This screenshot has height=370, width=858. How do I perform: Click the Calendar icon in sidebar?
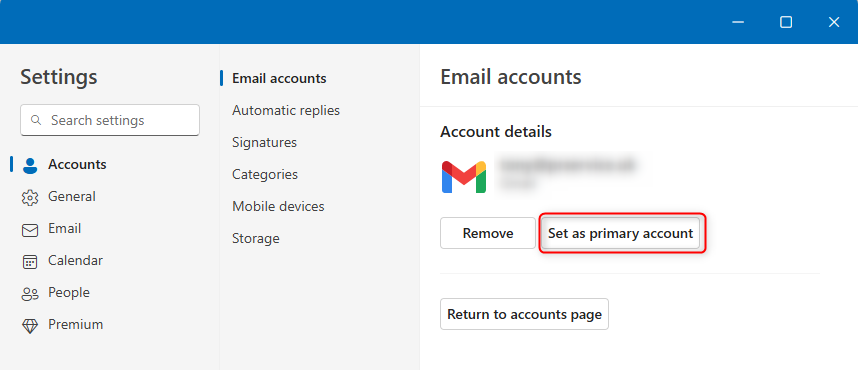click(30, 262)
